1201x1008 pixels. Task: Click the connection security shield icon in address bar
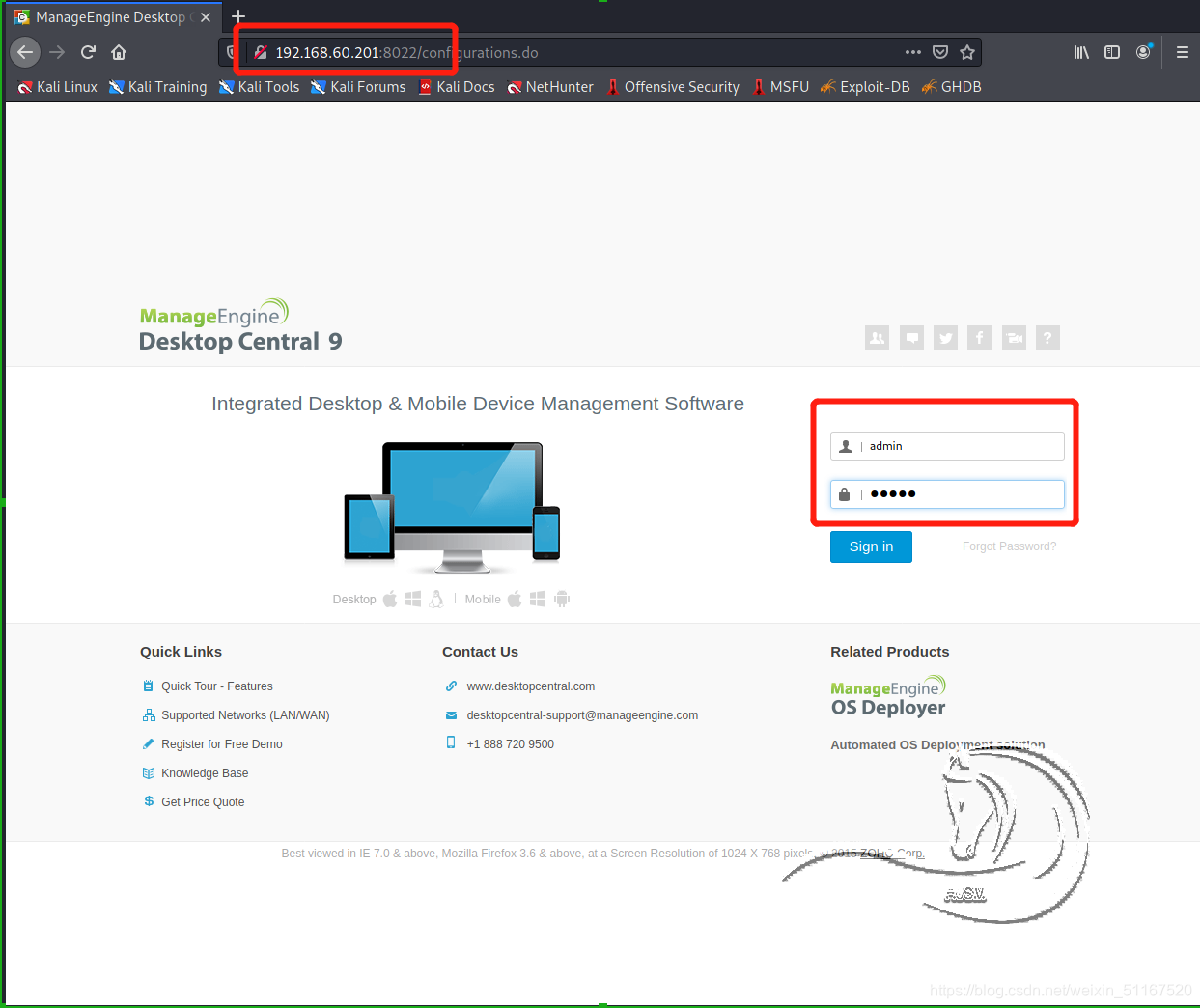tap(231, 52)
